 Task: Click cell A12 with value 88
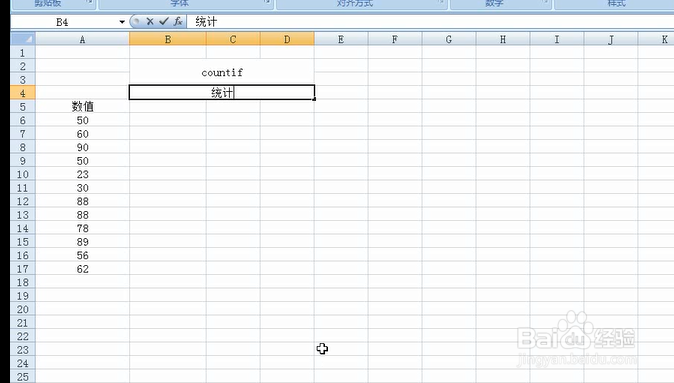pos(82,201)
